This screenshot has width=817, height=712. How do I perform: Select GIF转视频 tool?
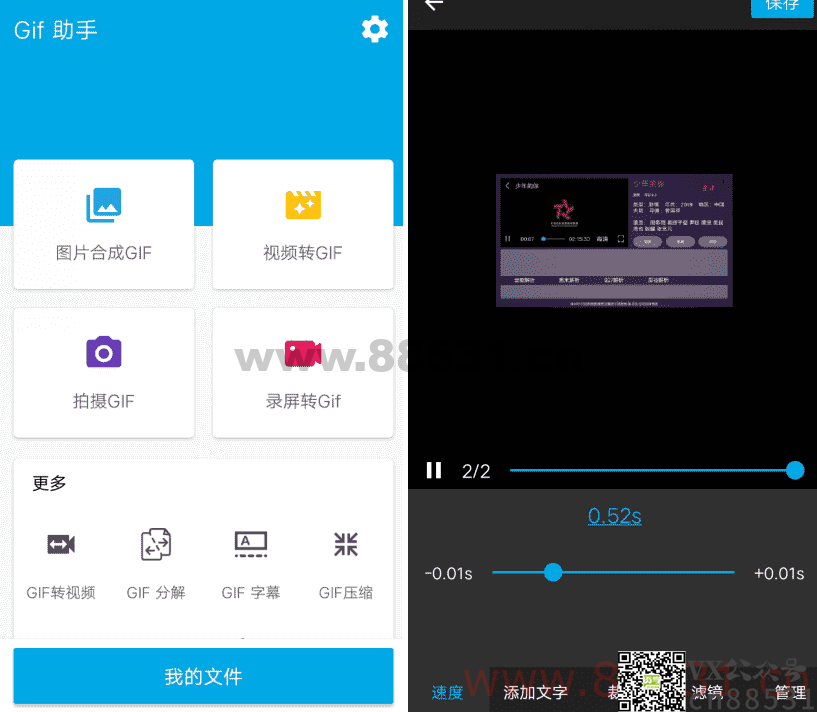click(x=61, y=566)
